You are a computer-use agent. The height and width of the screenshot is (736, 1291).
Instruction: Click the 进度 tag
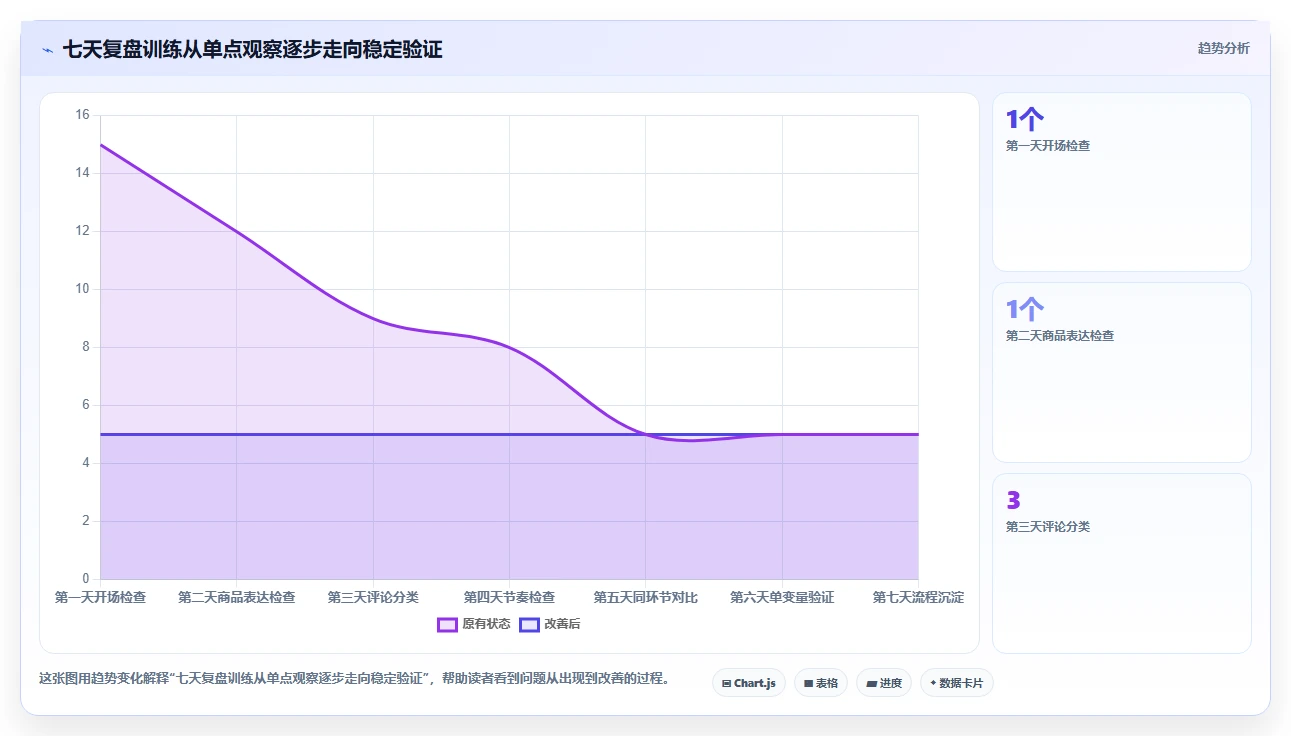click(x=884, y=683)
